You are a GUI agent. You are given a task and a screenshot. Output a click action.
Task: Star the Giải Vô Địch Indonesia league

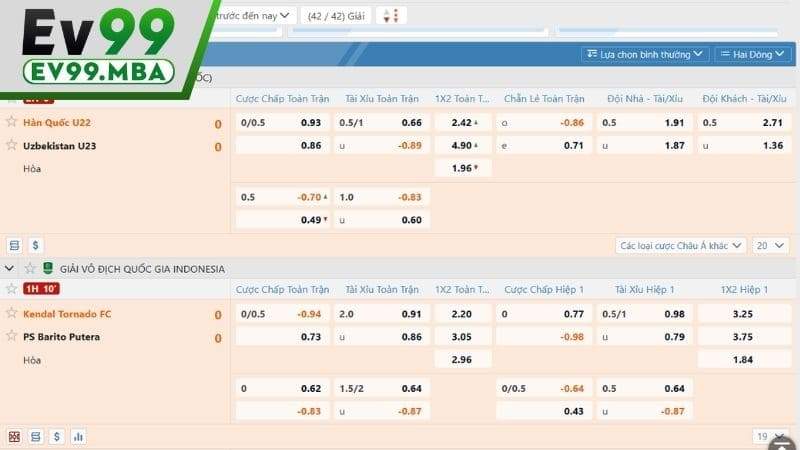coord(29,269)
